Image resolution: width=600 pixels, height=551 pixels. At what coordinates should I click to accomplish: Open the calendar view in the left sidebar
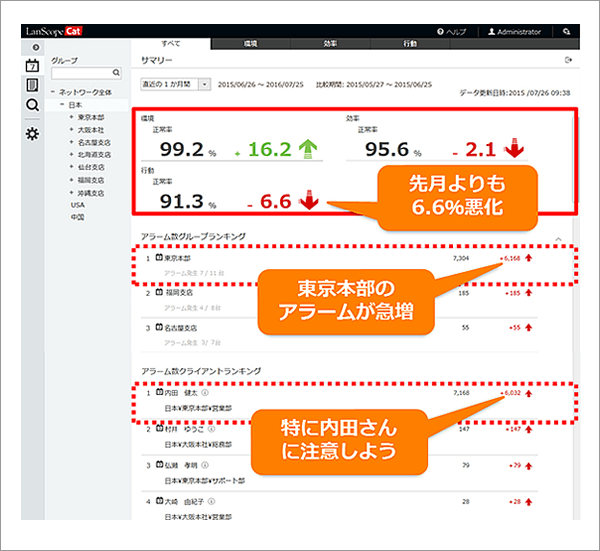coord(33,67)
